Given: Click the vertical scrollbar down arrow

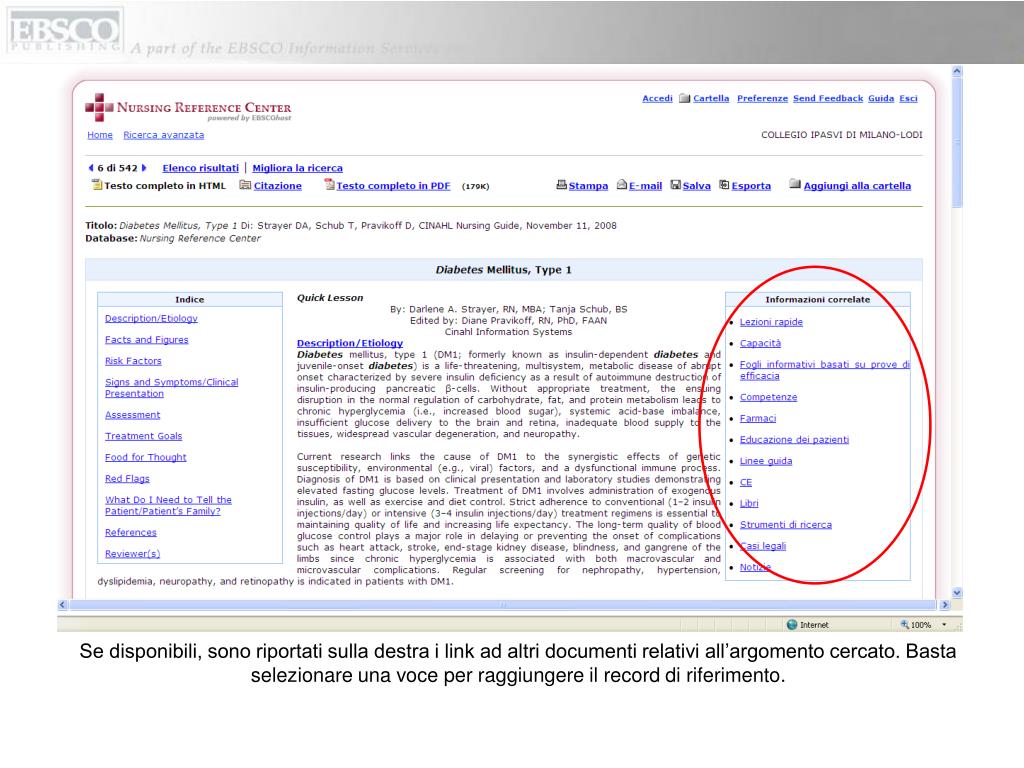Looking at the screenshot, I should 957,593.
